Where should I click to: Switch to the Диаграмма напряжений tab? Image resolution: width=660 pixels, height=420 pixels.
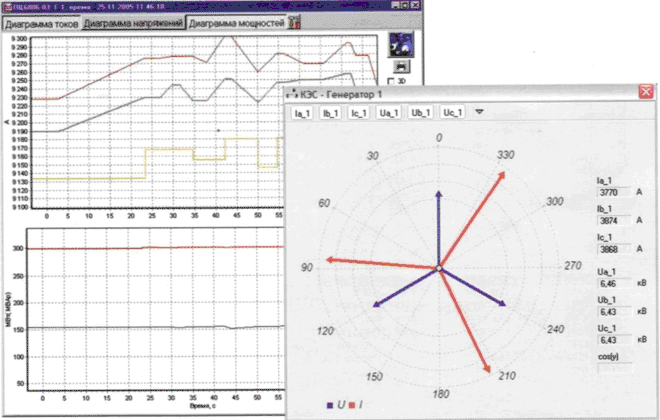point(132,22)
